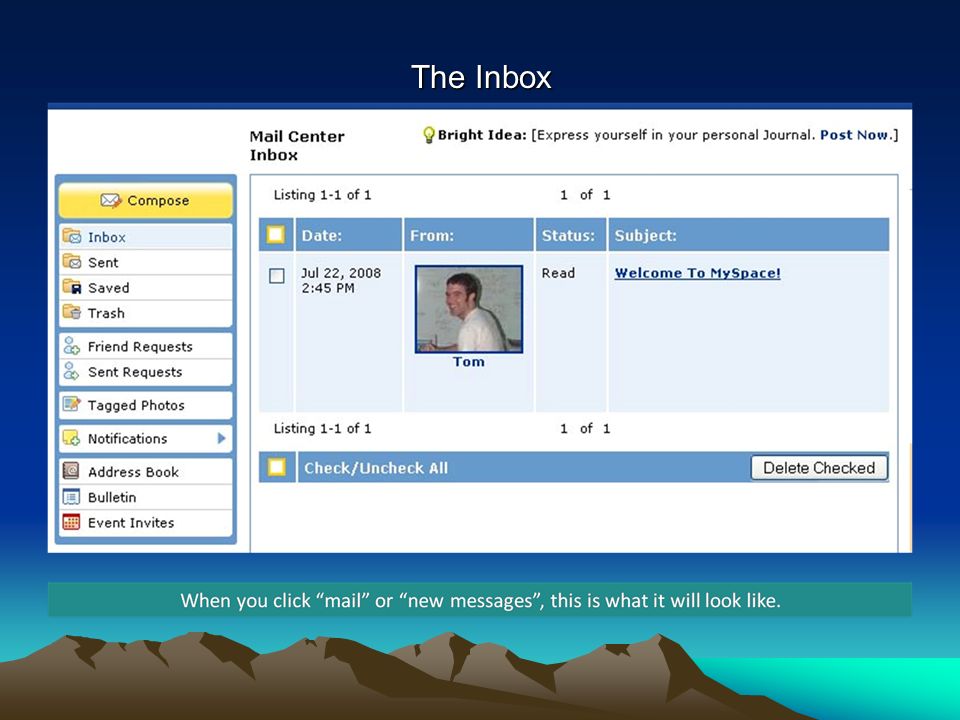Click the Bright Idea lightbulb icon
Screen dimensions: 960x720
(429, 135)
